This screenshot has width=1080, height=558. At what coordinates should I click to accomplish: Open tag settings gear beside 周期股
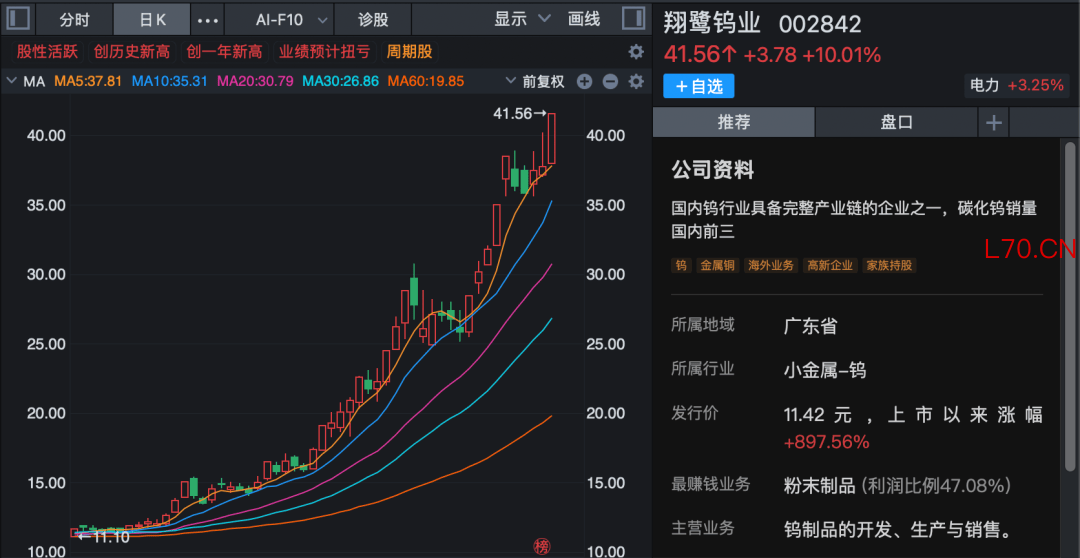[x=636, y=52]
